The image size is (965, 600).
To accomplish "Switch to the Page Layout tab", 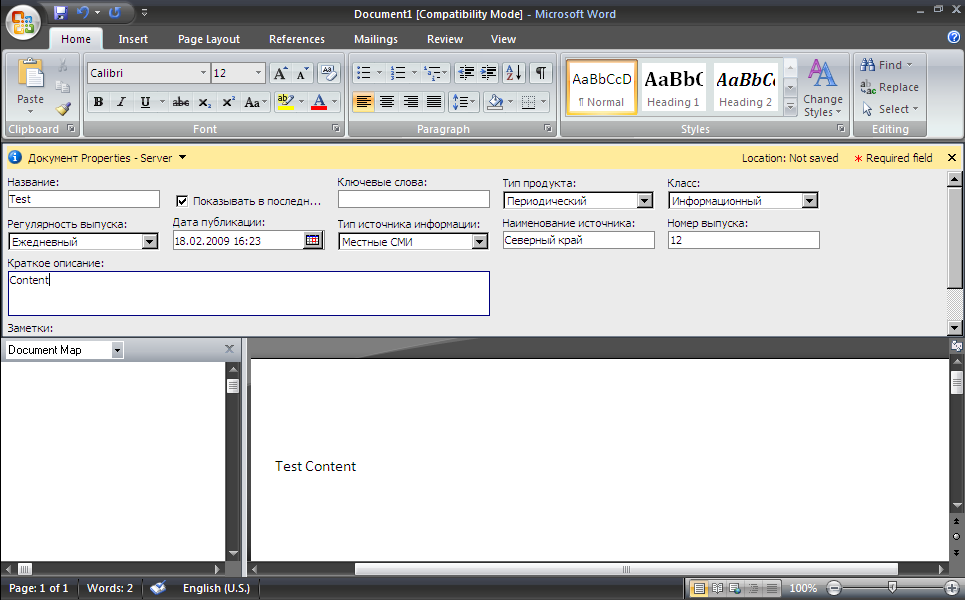I will [209, 39].
